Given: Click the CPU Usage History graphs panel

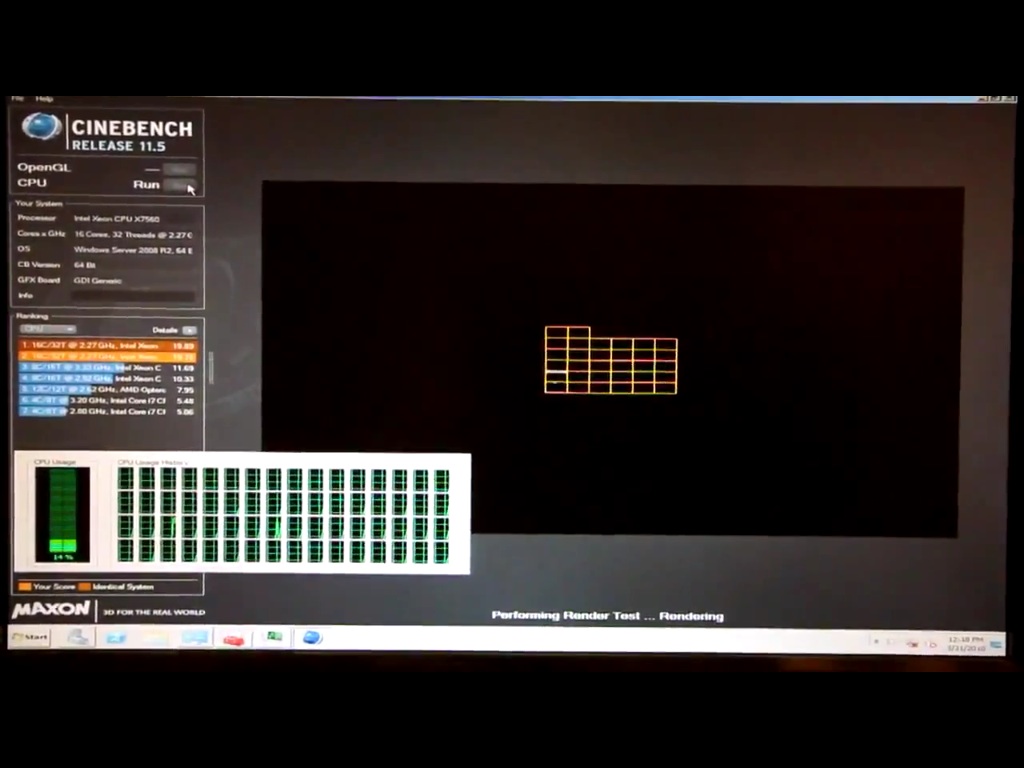Looking at the screenshot, I should tap(283, 515).
